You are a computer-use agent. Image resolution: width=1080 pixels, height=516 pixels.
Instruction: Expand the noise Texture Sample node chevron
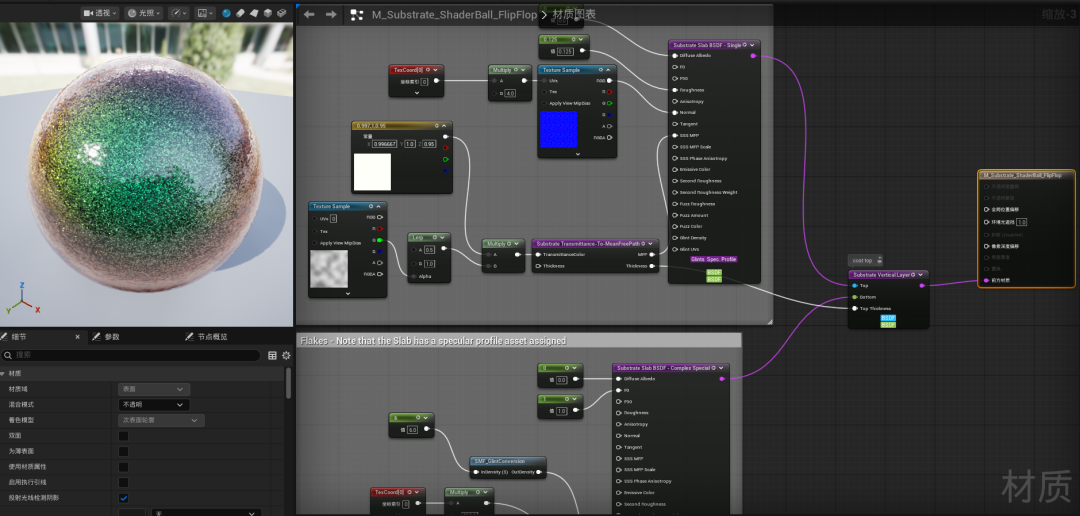348,293
